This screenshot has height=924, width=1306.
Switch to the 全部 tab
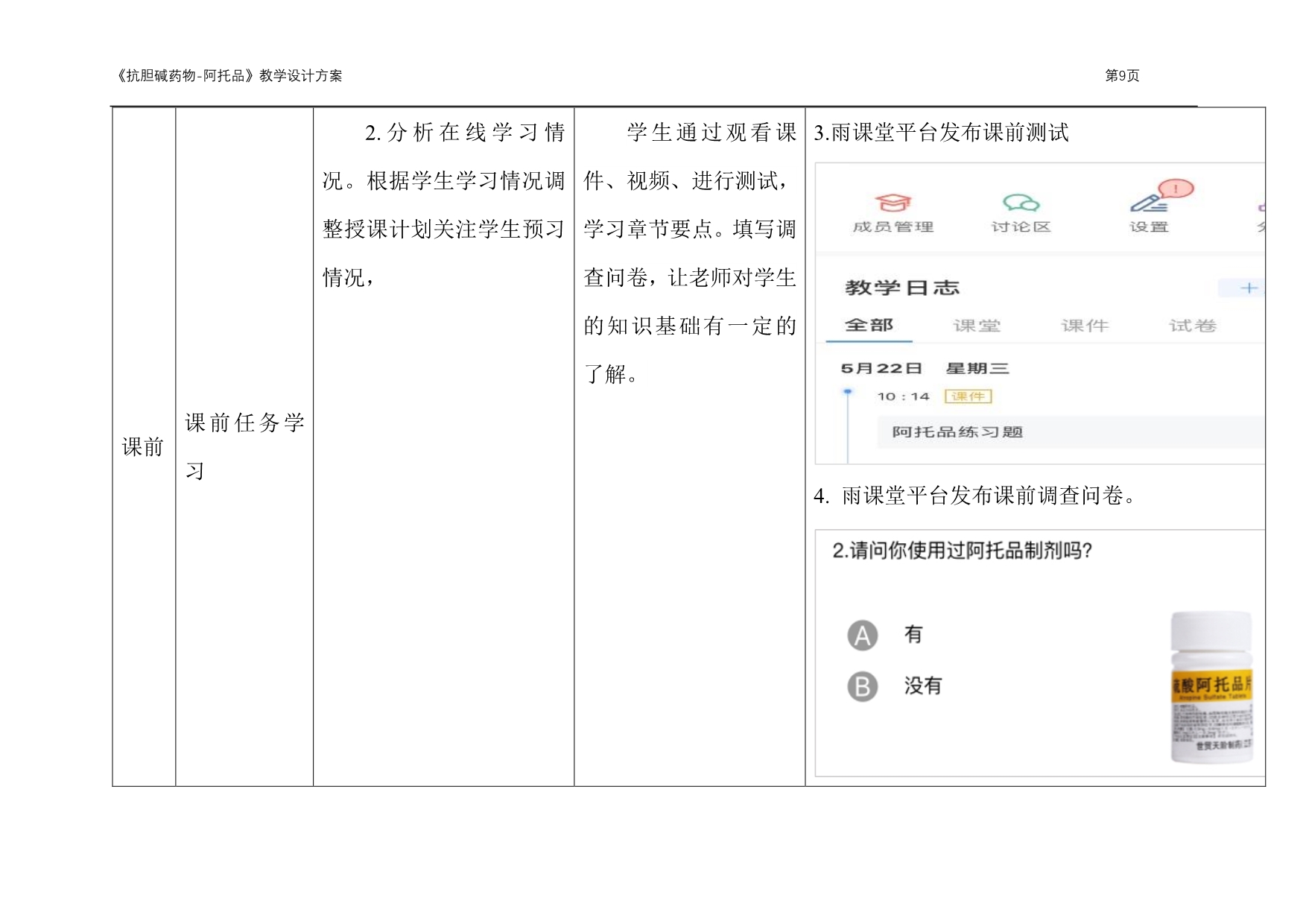869,326
